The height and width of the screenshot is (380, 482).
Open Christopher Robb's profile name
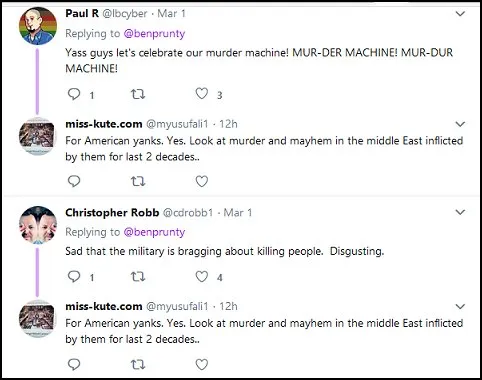coord(112,213)
